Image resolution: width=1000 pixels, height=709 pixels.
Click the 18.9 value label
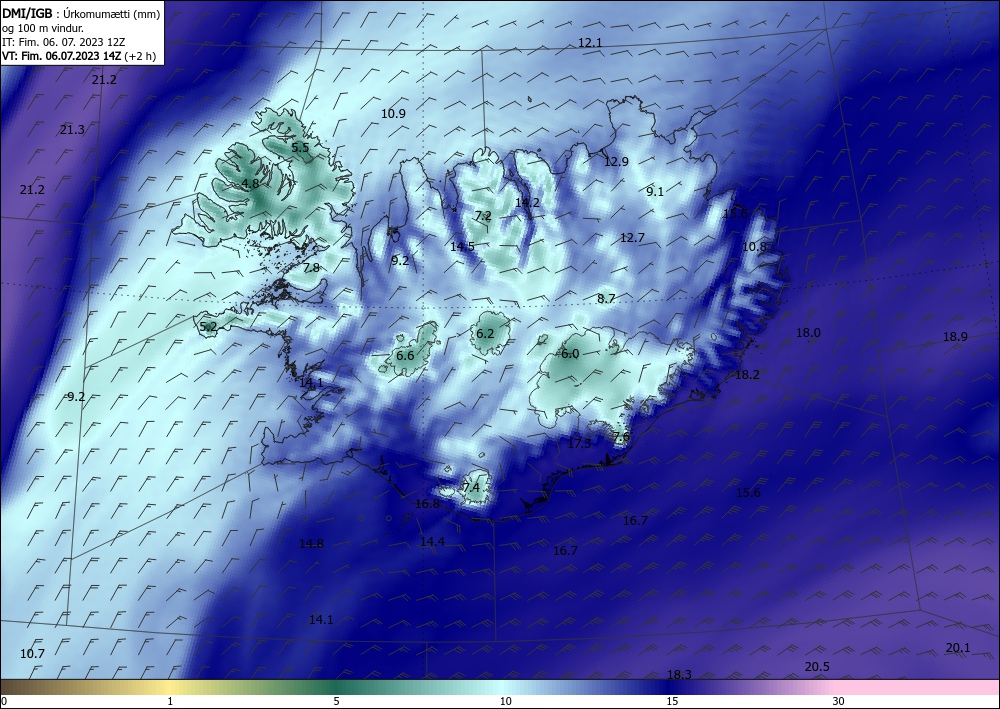pos(955,337)
